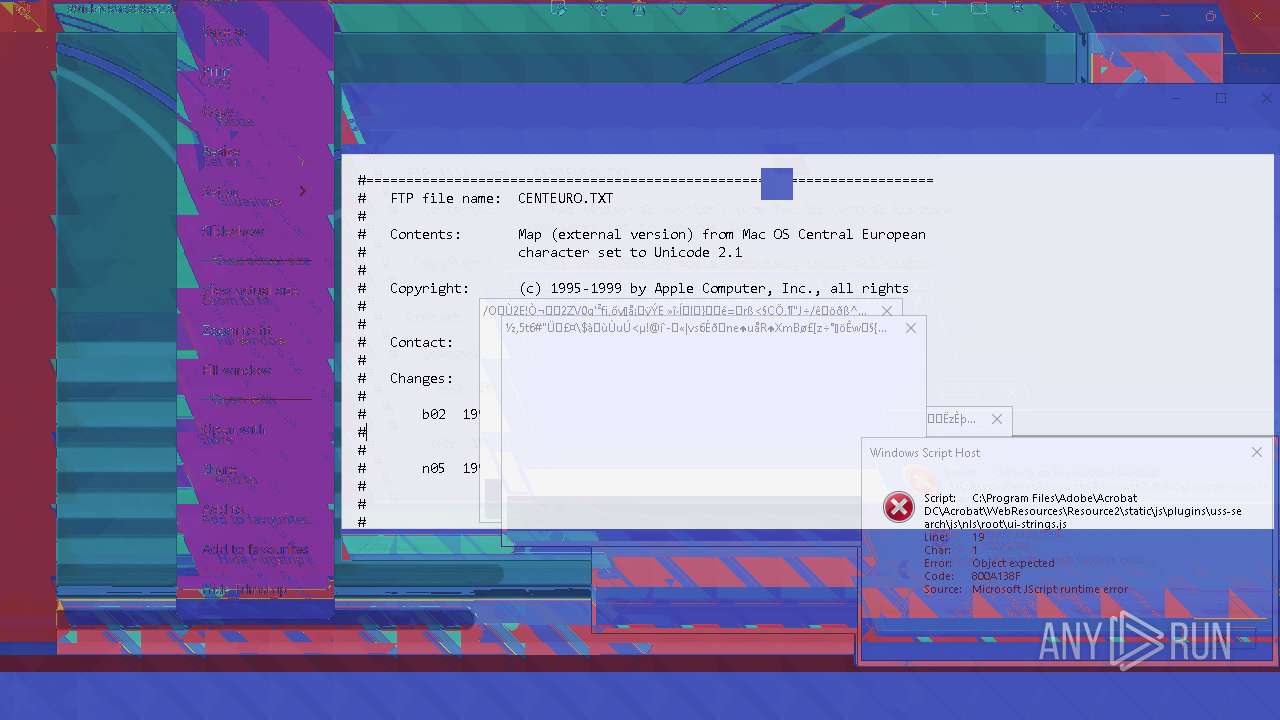
Task: Click the "Windows Script Host" dialog title
Action: (925, 453)
